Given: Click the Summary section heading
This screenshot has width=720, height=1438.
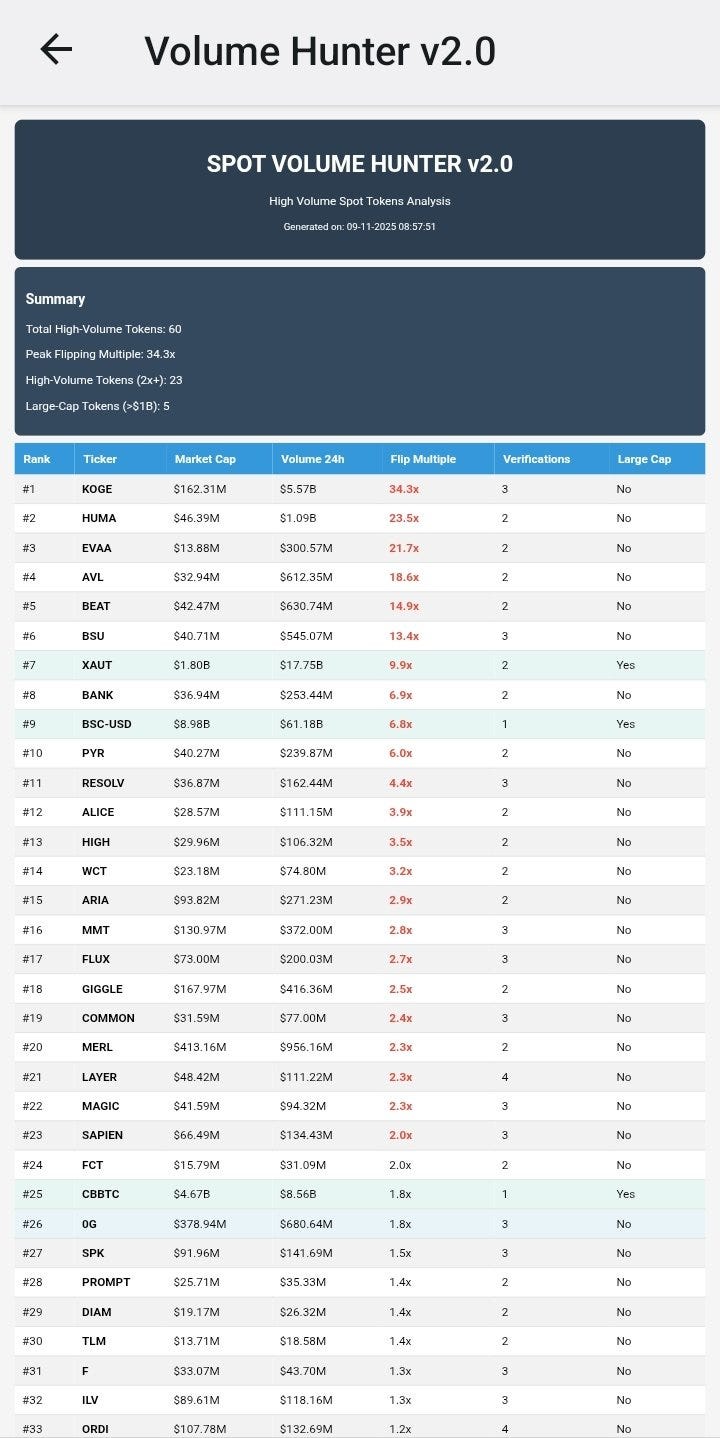Looking at the screenshot, I should 56,298.
